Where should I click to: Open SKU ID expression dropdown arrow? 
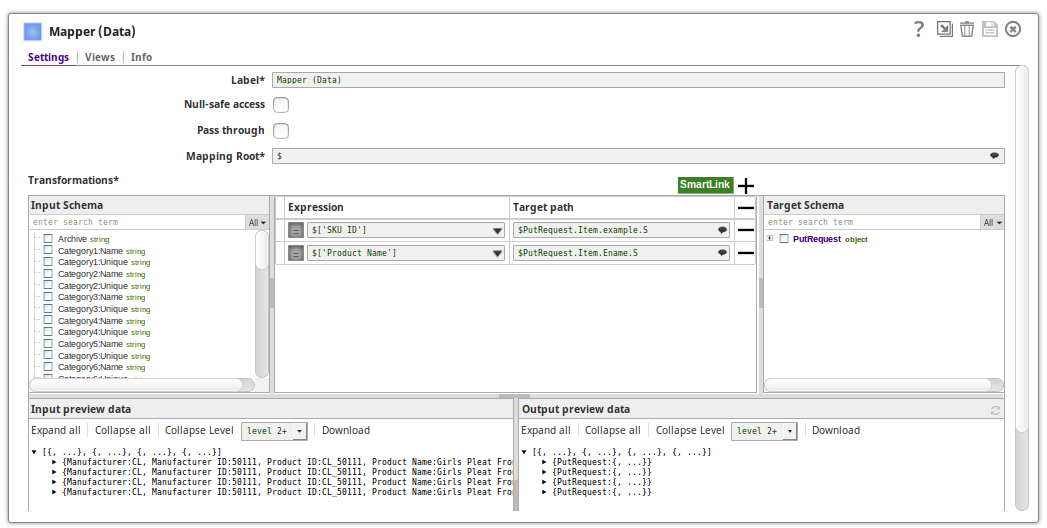click(497, 231)
